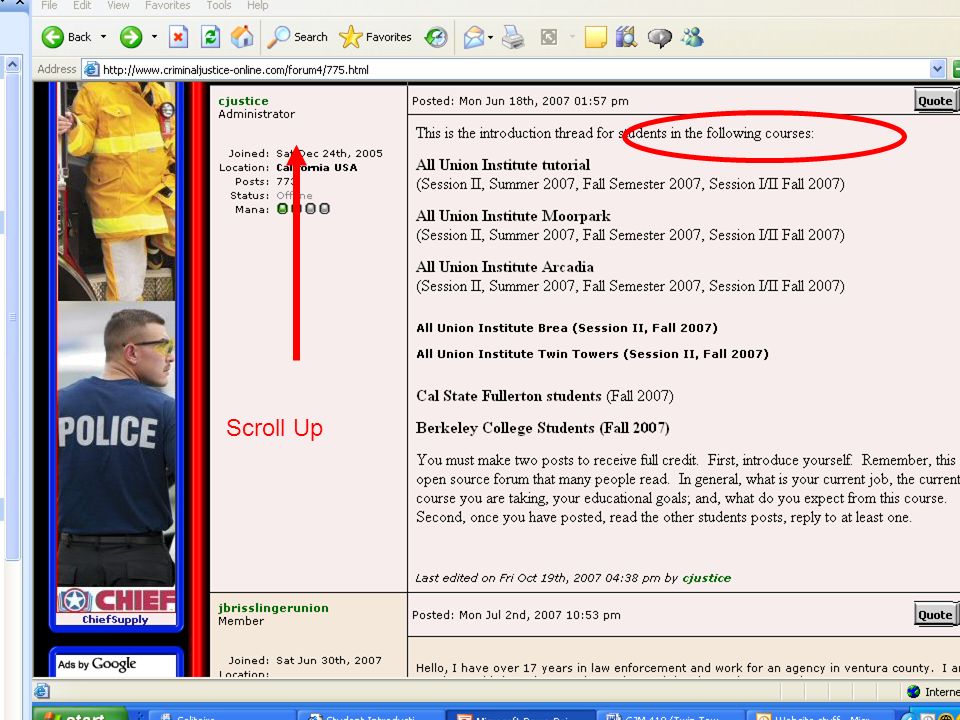Click the Ads by Google label
This screenshot has height=720, width=960.
pos(97,664)
